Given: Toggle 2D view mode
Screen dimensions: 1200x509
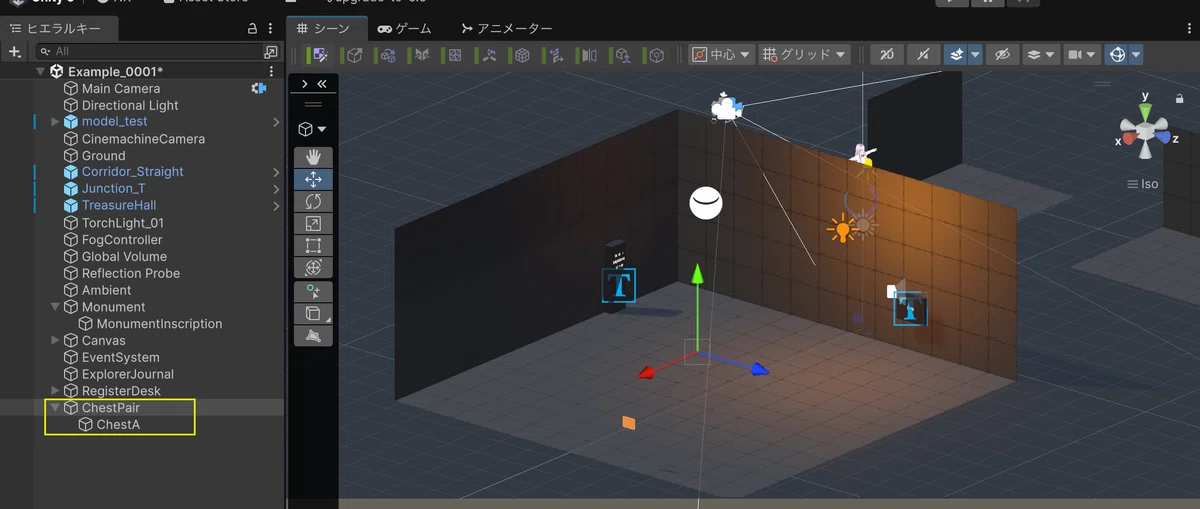Looking at the screenshot, I should coord(886,55).
